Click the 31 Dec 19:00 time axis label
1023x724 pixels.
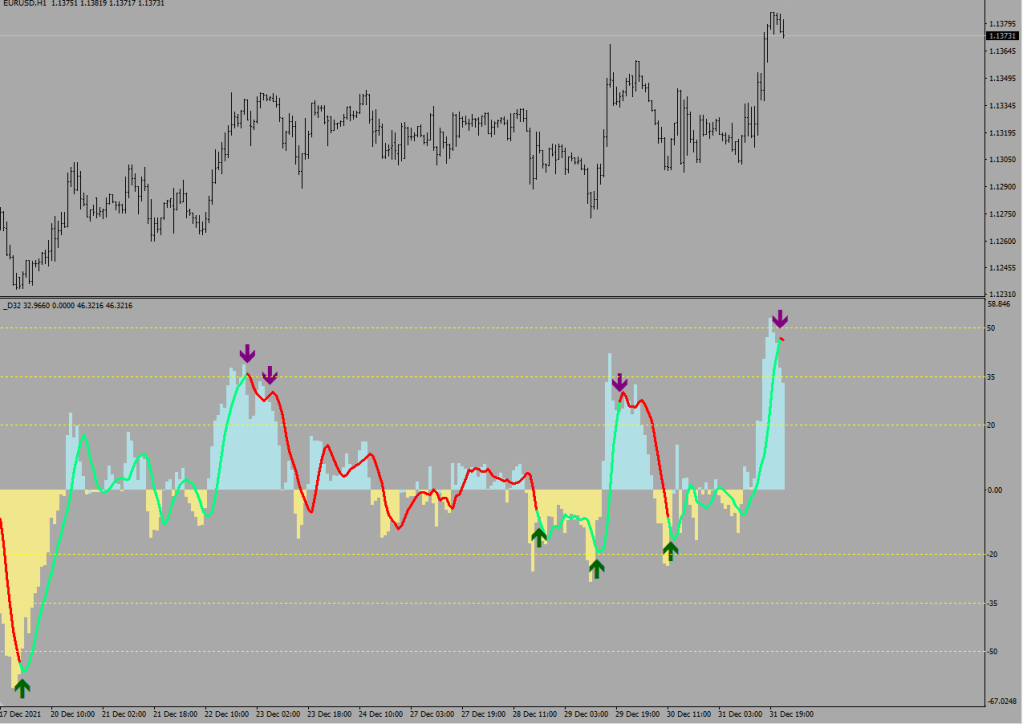(x=791, y=715)
